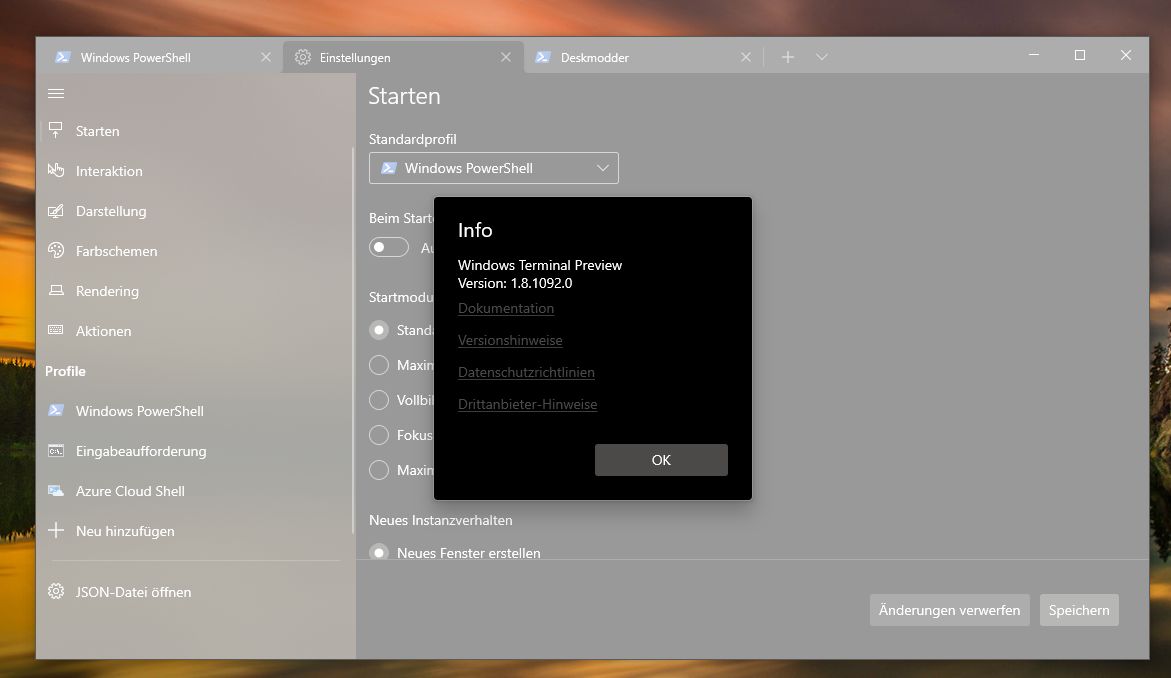This screenshot has width=1171, height=678.
Task: Open the hamburger navigation menu
Action: tap(56, 93)
